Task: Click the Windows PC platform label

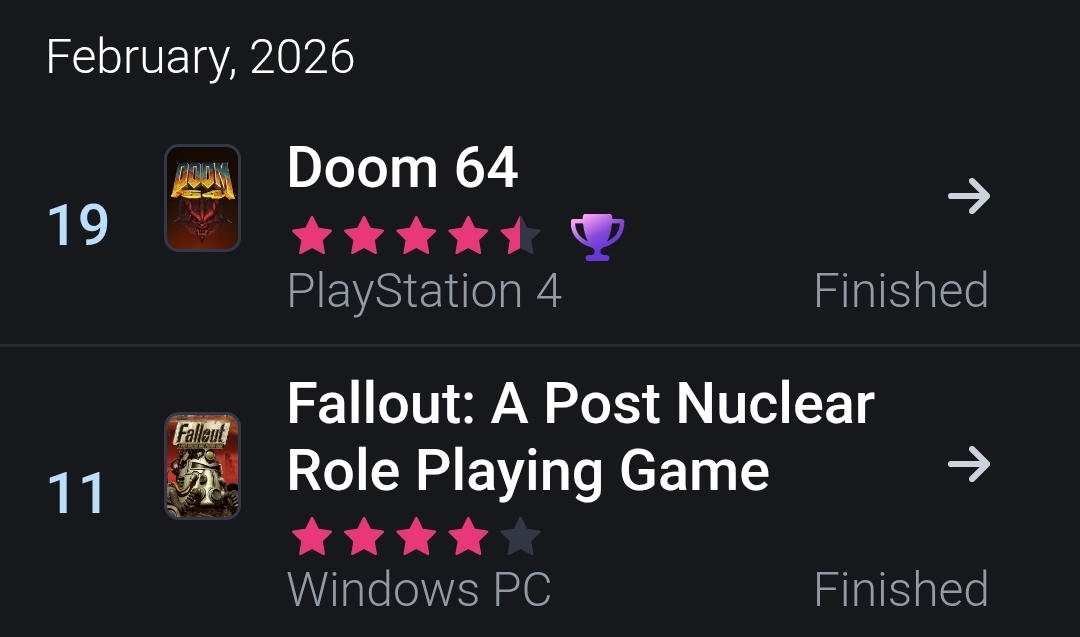Action: click(419, 589)
